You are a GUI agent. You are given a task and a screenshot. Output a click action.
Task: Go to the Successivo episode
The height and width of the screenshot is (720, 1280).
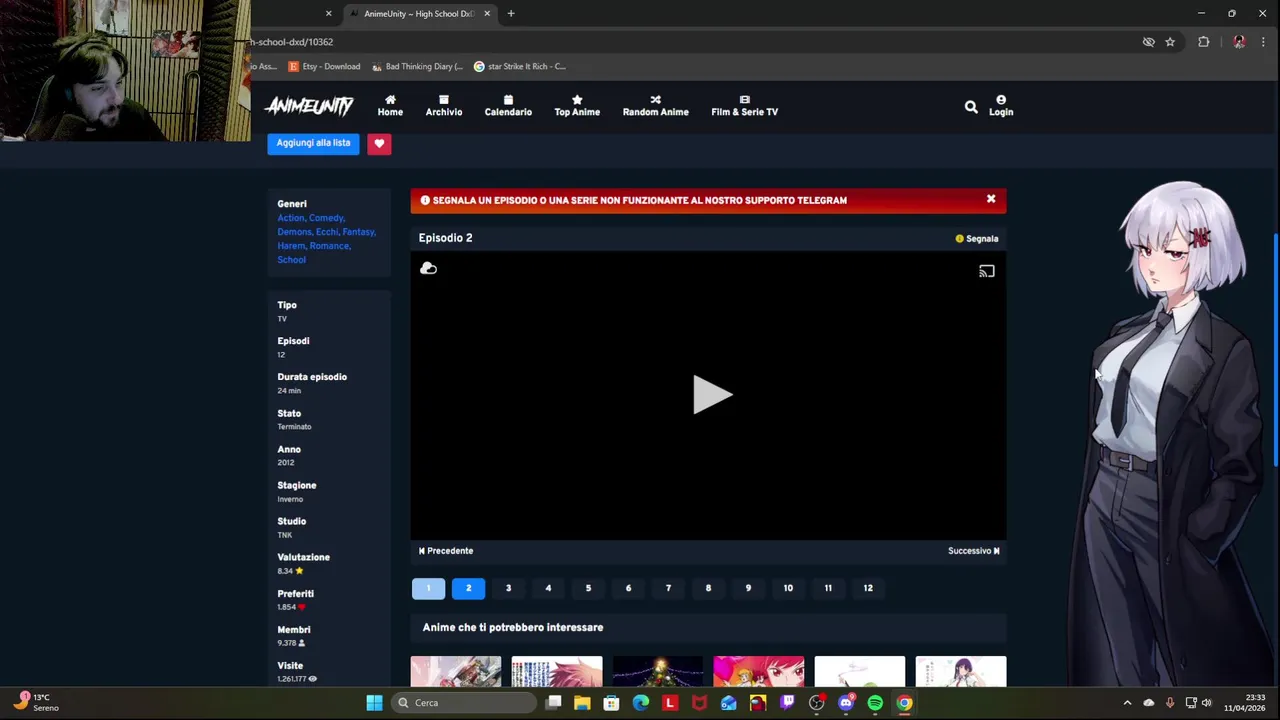[973, 551]
